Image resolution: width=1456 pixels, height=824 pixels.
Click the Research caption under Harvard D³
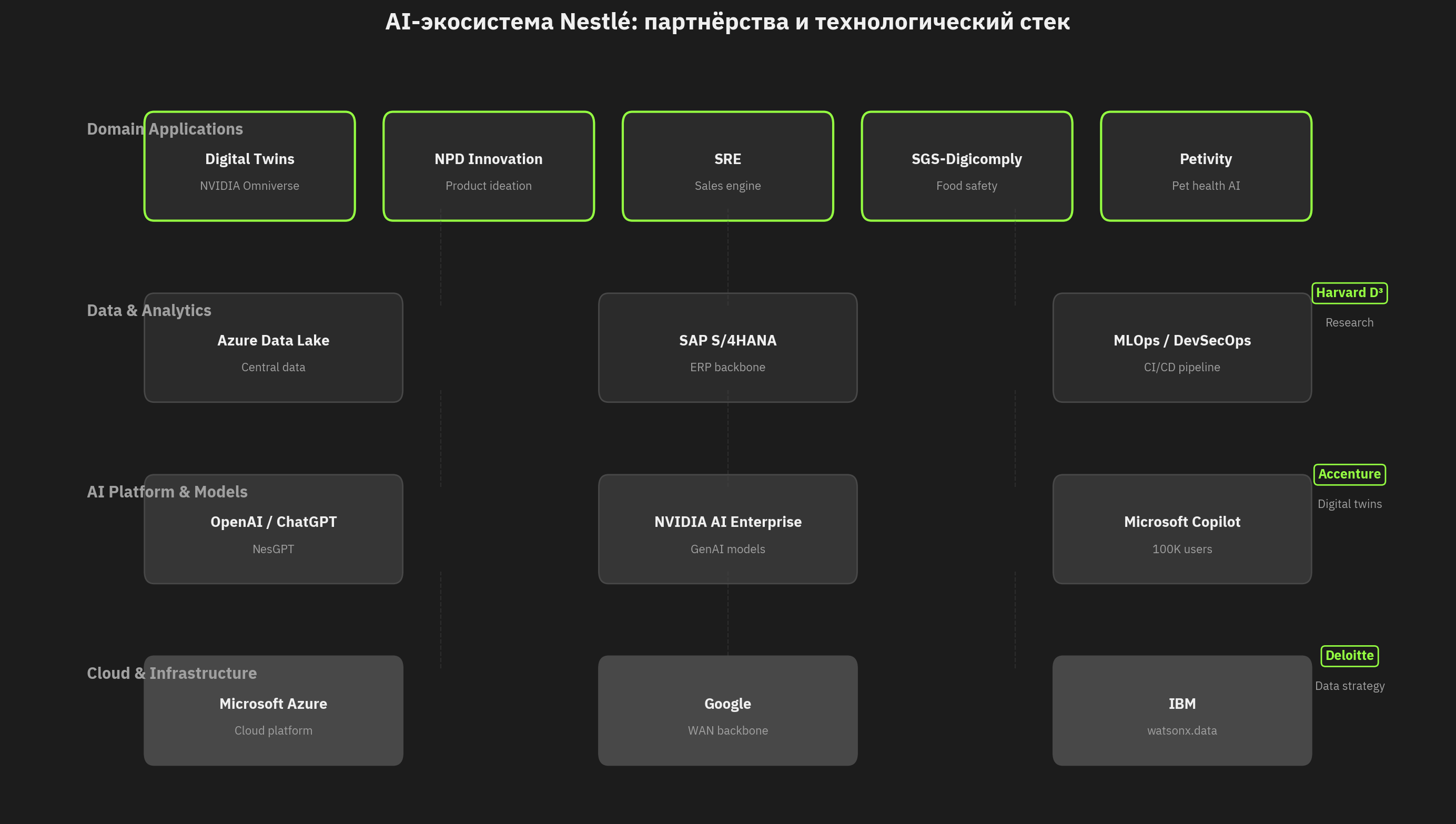(1350, 322)
